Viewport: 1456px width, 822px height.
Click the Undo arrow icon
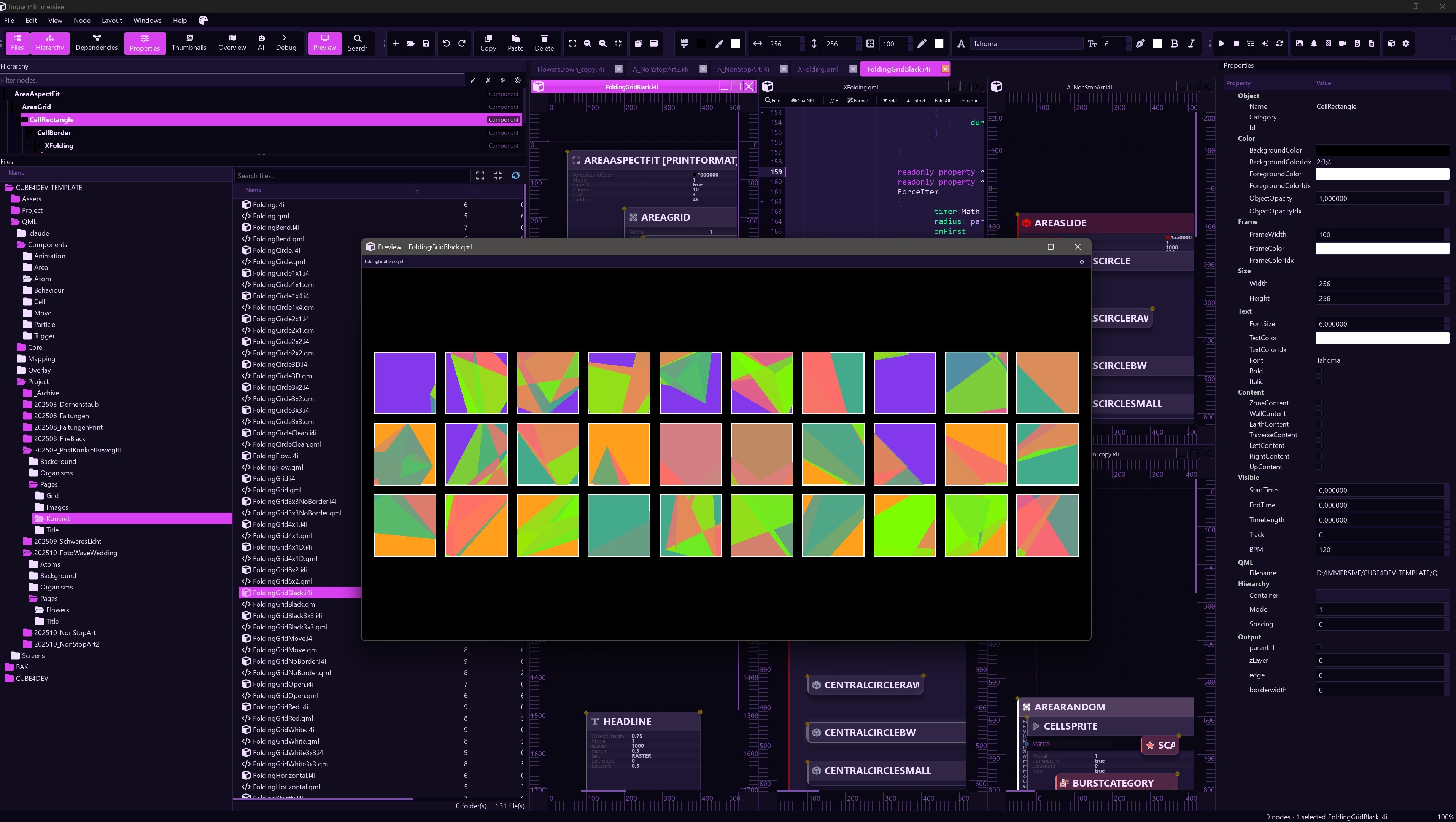tap(446, 43)
